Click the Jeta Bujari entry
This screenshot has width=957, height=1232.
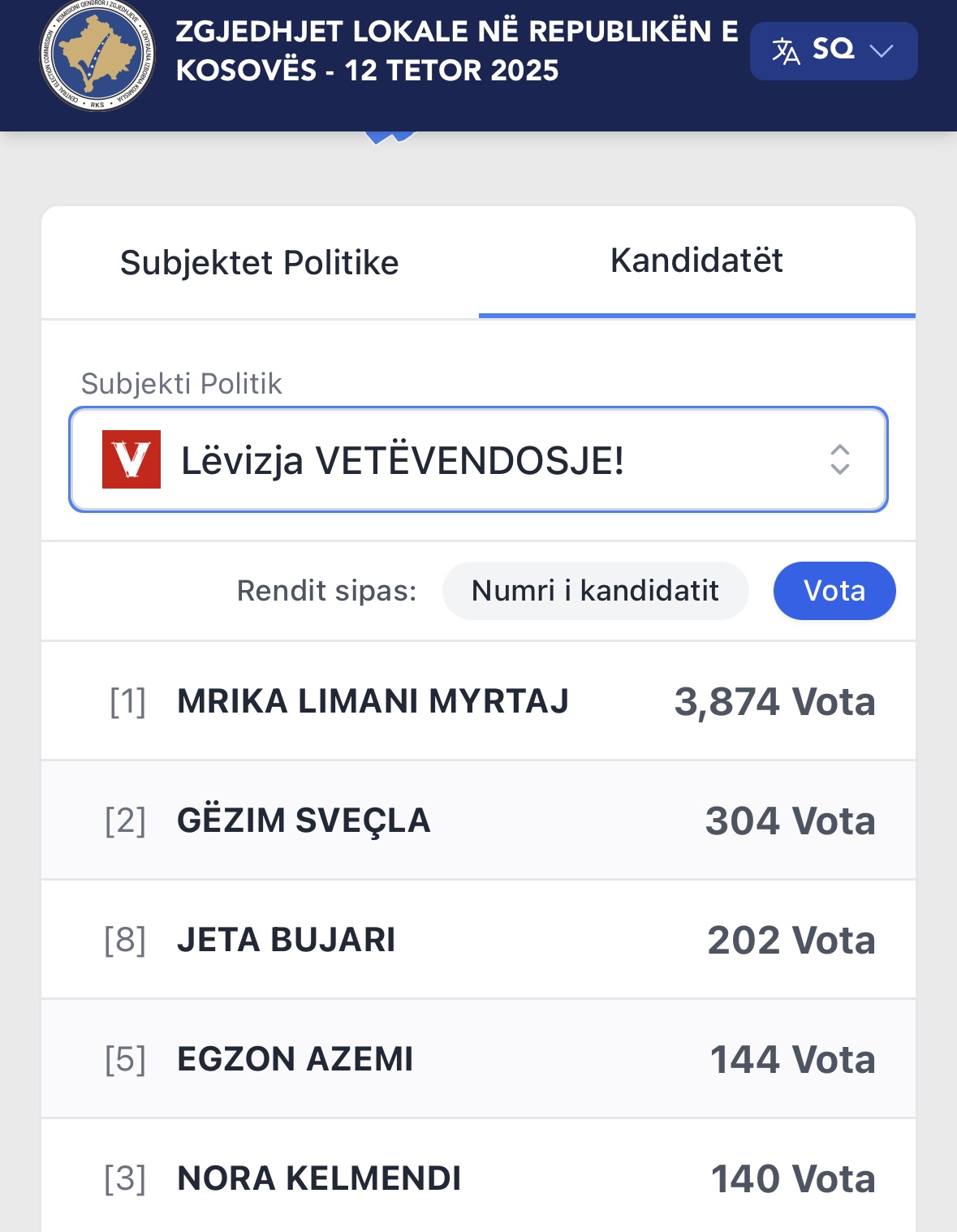click(x=287, y=940)
